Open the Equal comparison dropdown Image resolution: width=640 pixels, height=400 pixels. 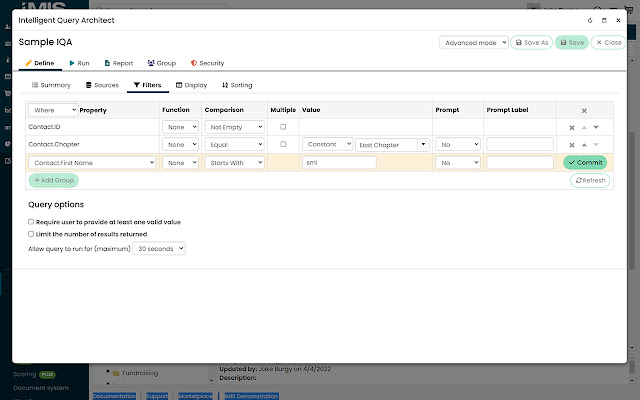[235, 144]
